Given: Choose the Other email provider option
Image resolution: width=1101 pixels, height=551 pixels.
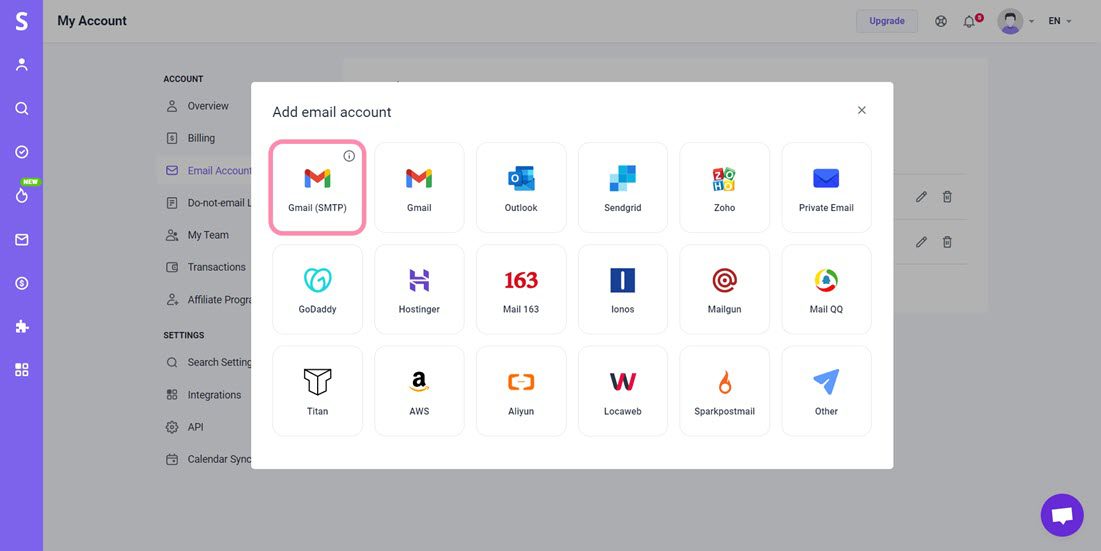Looking at the screenshot, I should tap(826, 391).
